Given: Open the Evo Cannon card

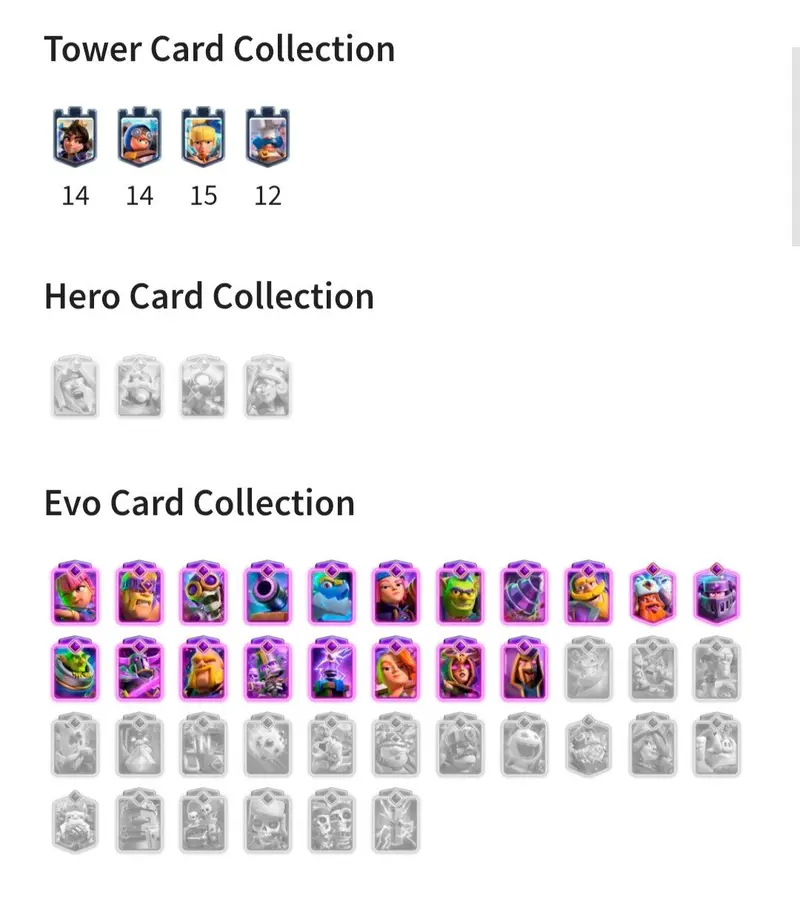Looking at the screenshot, I should click(x=268, y=593).
